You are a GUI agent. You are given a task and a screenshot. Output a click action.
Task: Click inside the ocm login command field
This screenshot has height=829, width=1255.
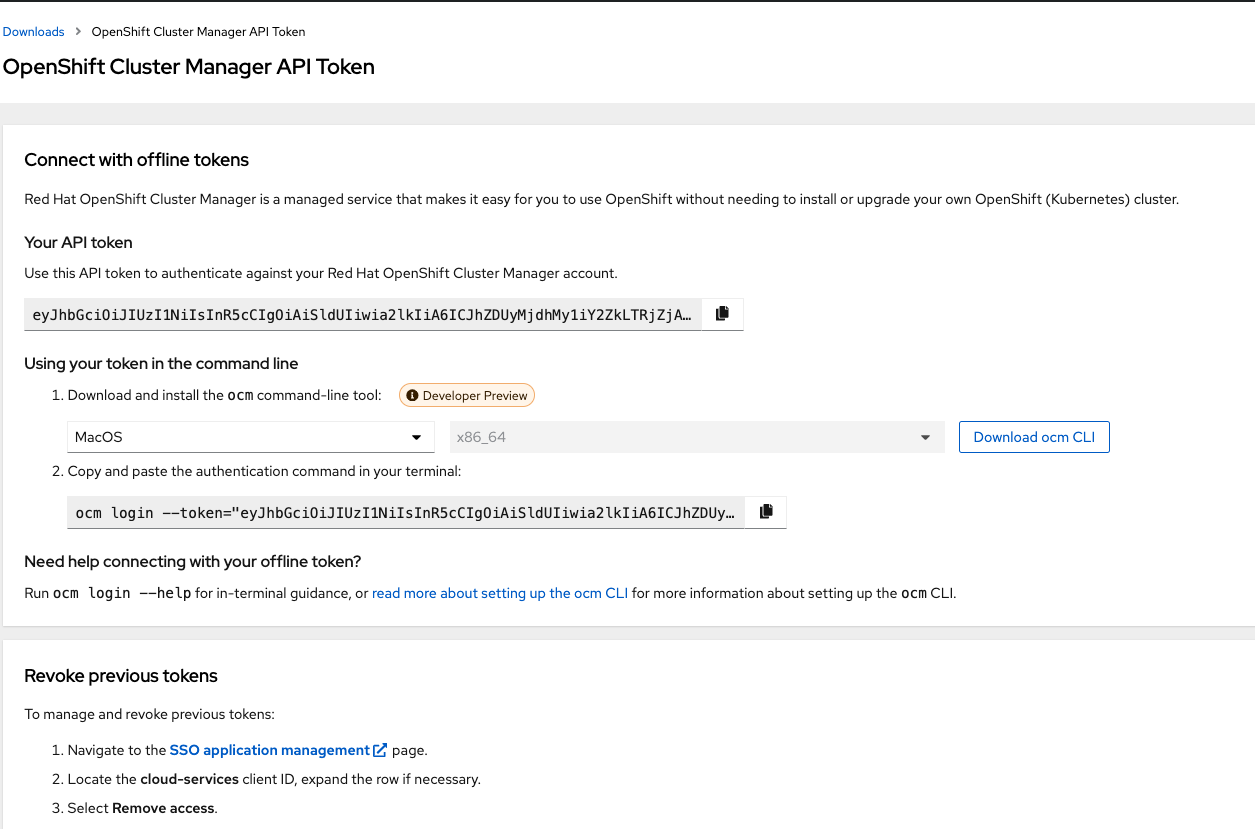pos(405,513)
